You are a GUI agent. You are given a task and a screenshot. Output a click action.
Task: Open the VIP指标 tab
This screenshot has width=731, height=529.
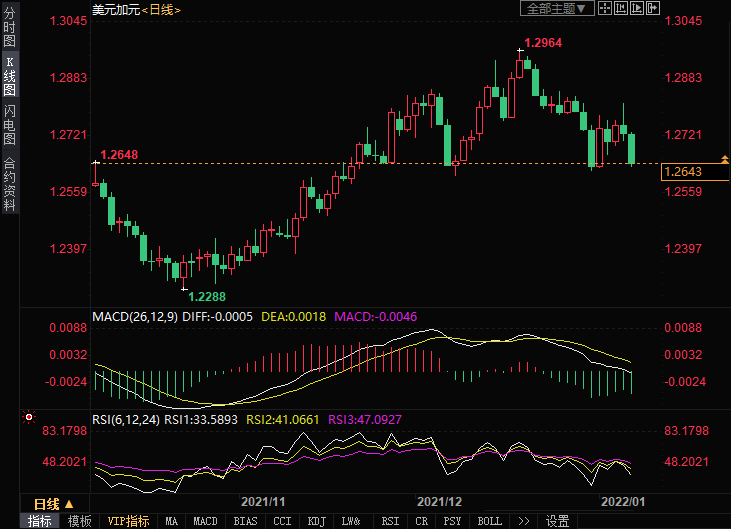[x=128, y=521]
